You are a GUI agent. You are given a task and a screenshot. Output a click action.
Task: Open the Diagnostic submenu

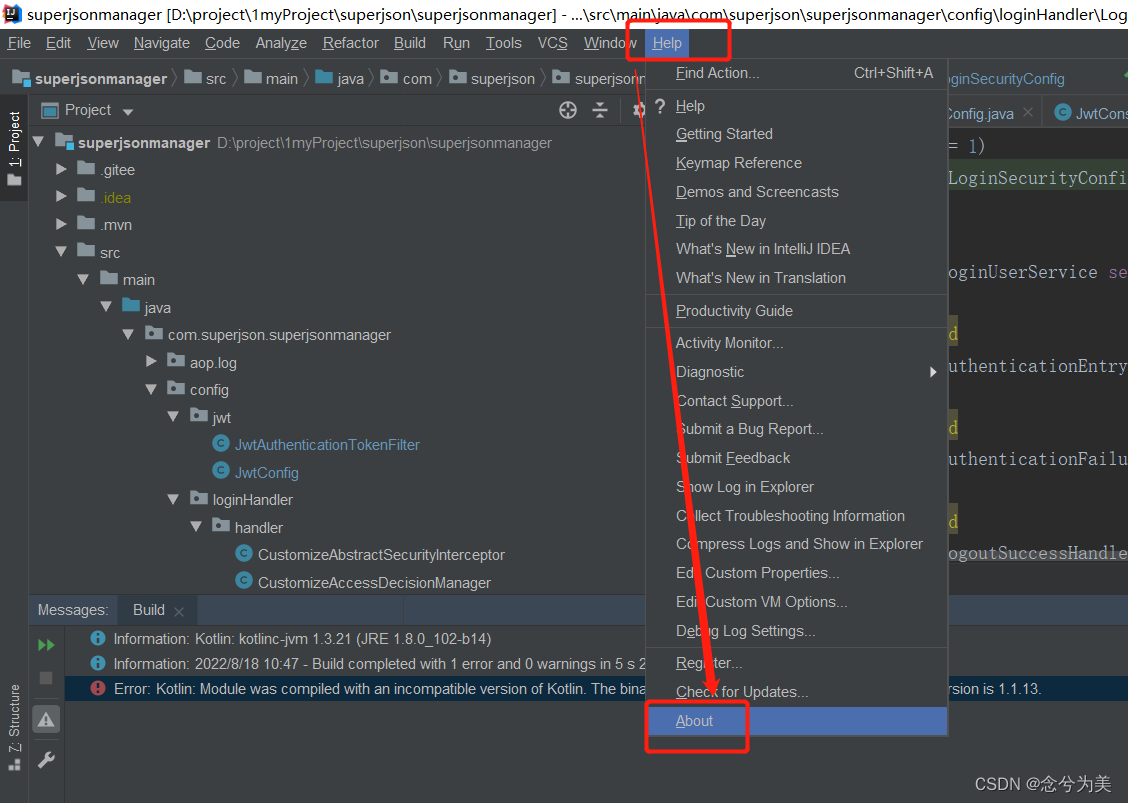click(x=796, y=372)
